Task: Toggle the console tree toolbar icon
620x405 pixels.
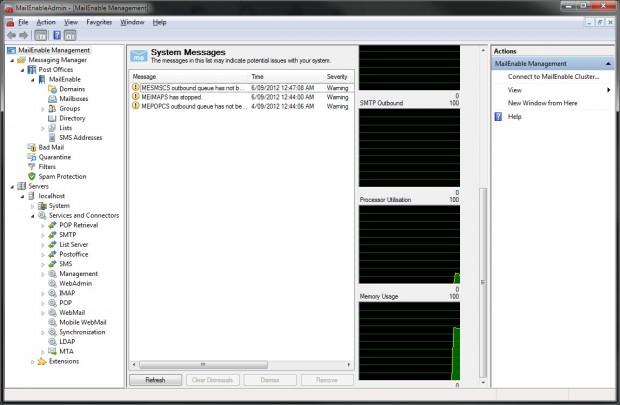Action: (x=40, y=35)
